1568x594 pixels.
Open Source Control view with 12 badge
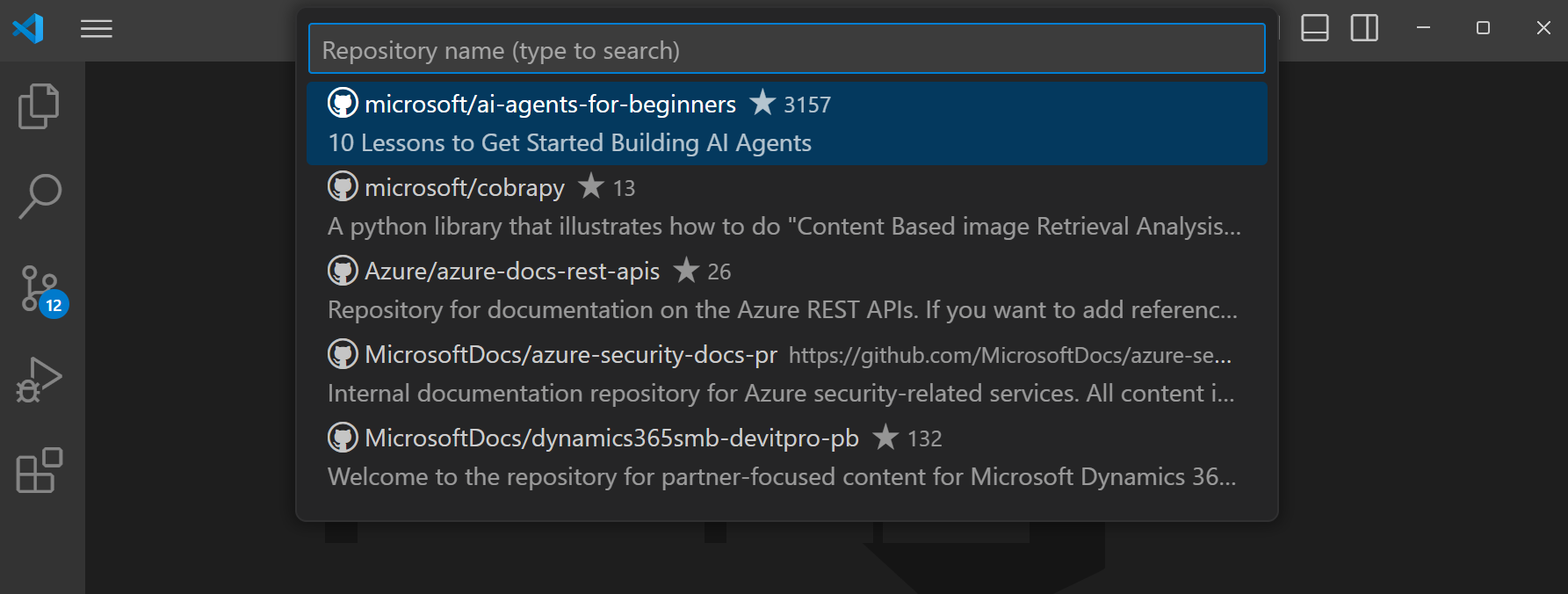[40, 289]
